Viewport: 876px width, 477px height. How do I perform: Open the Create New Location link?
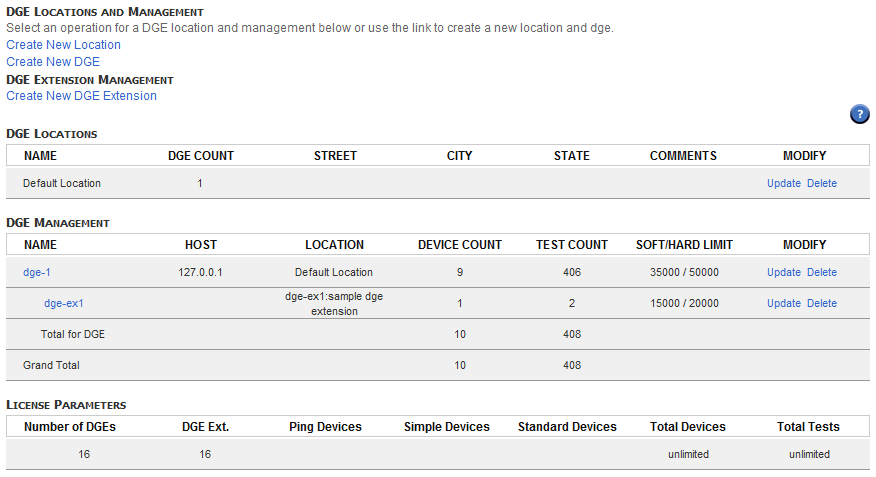63,45
